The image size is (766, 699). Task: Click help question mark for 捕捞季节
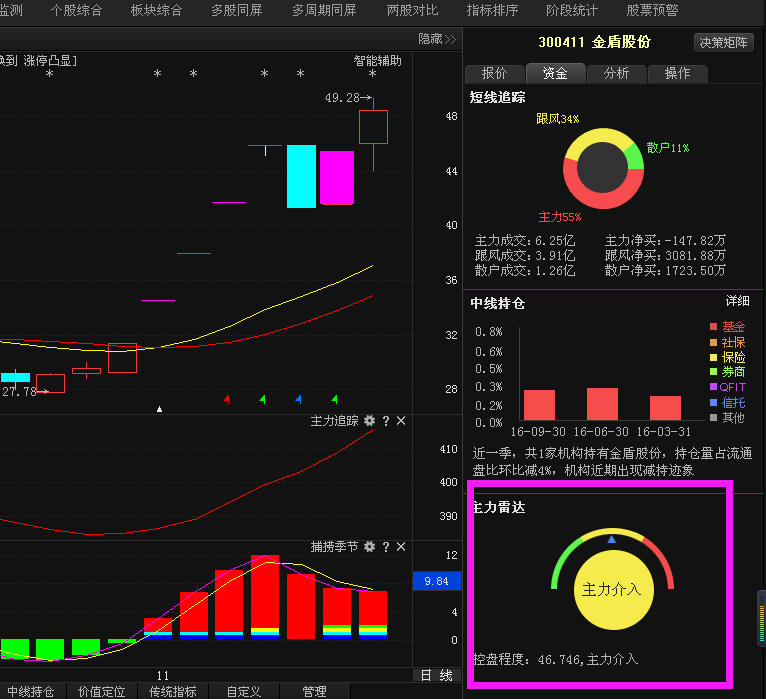(385, 547)
